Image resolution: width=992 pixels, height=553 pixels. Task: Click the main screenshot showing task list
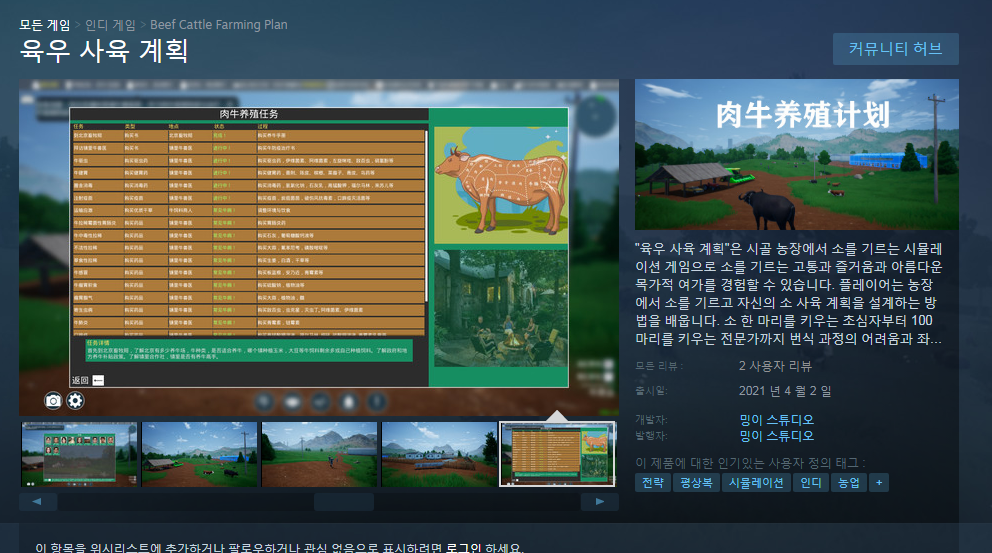(x=319, y=247)
